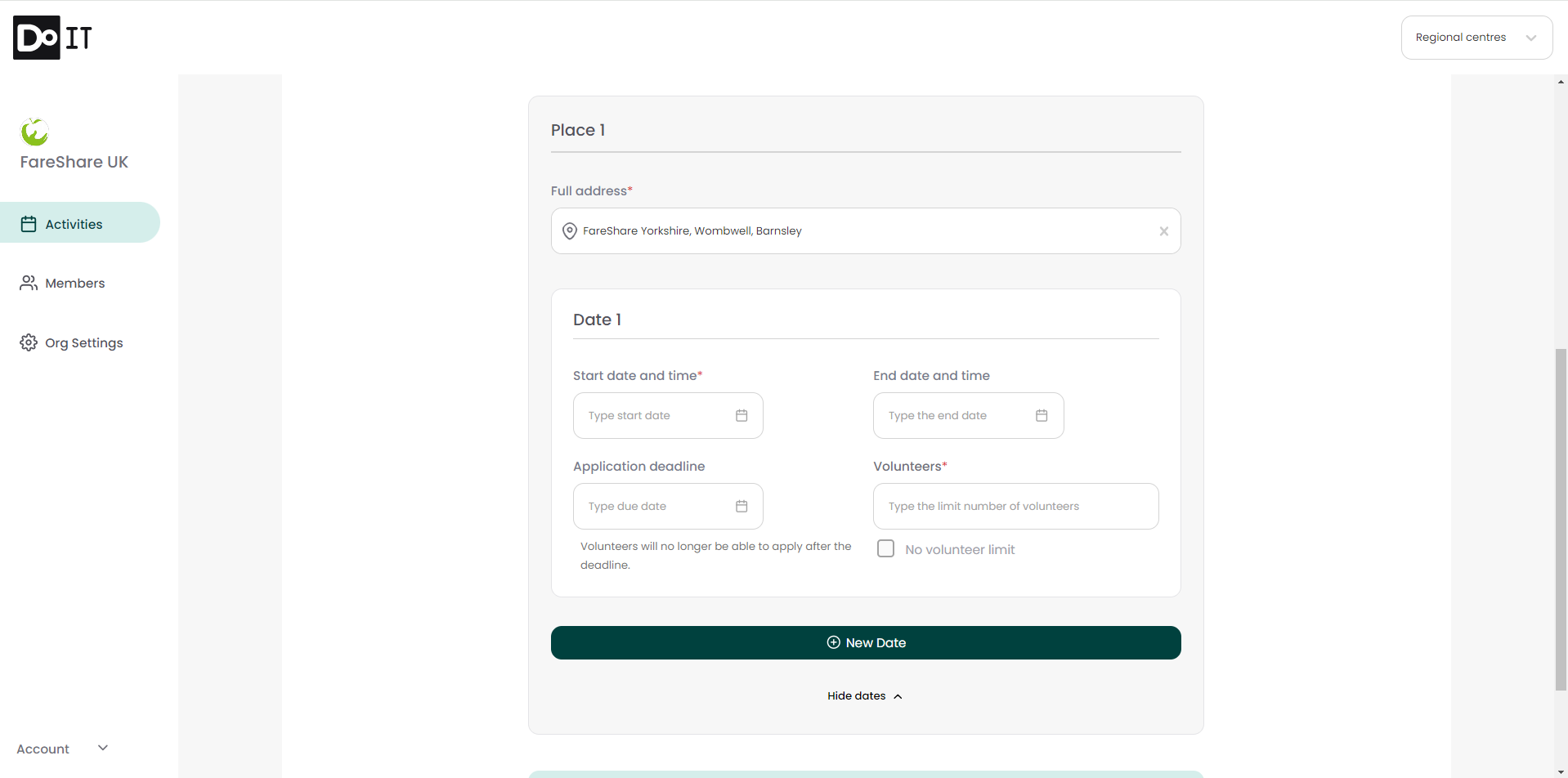
Task: Clear the full address field
Action: point(1163,231)
